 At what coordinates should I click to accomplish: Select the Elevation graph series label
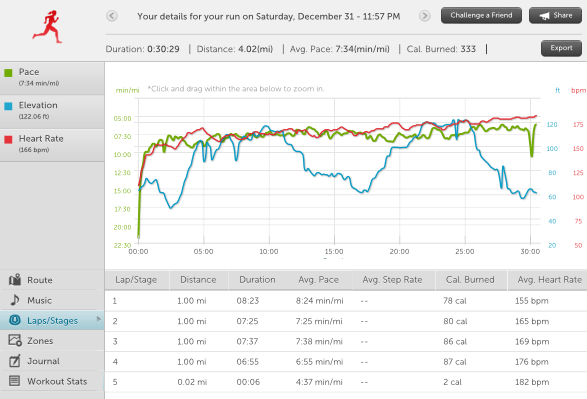[x=38, y=105]
